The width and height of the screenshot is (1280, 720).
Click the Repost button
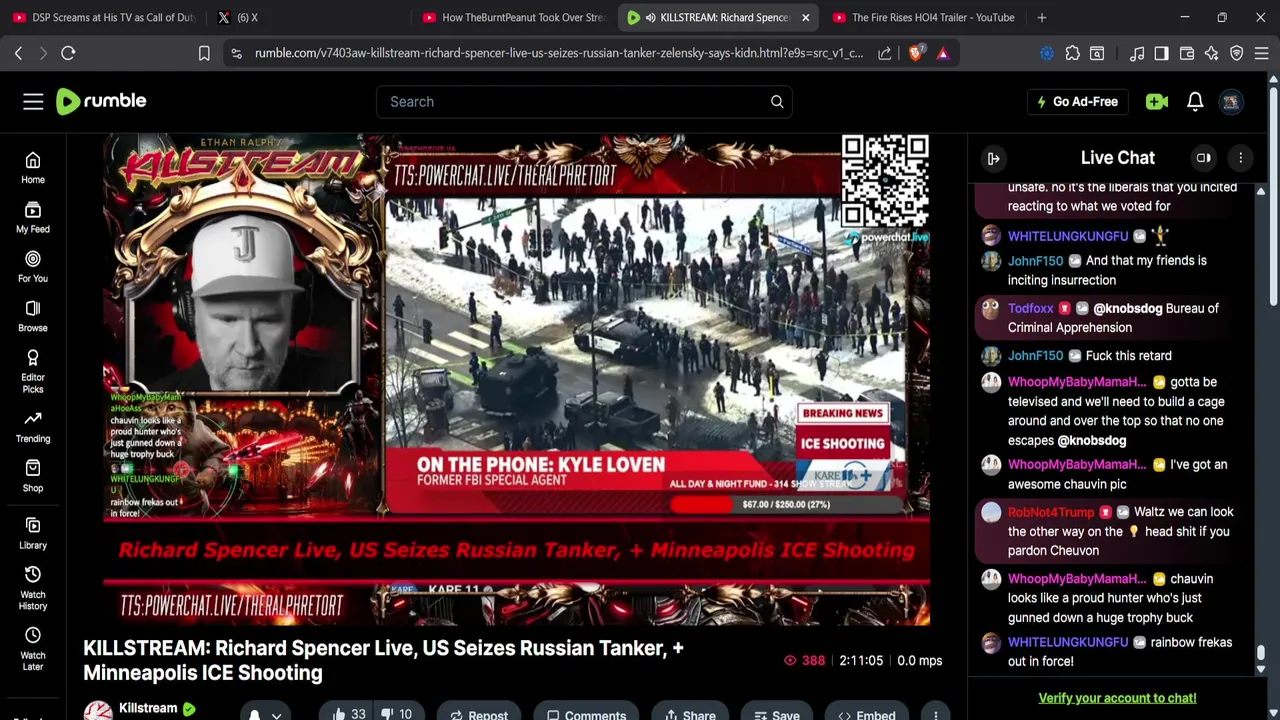[478, 714]
